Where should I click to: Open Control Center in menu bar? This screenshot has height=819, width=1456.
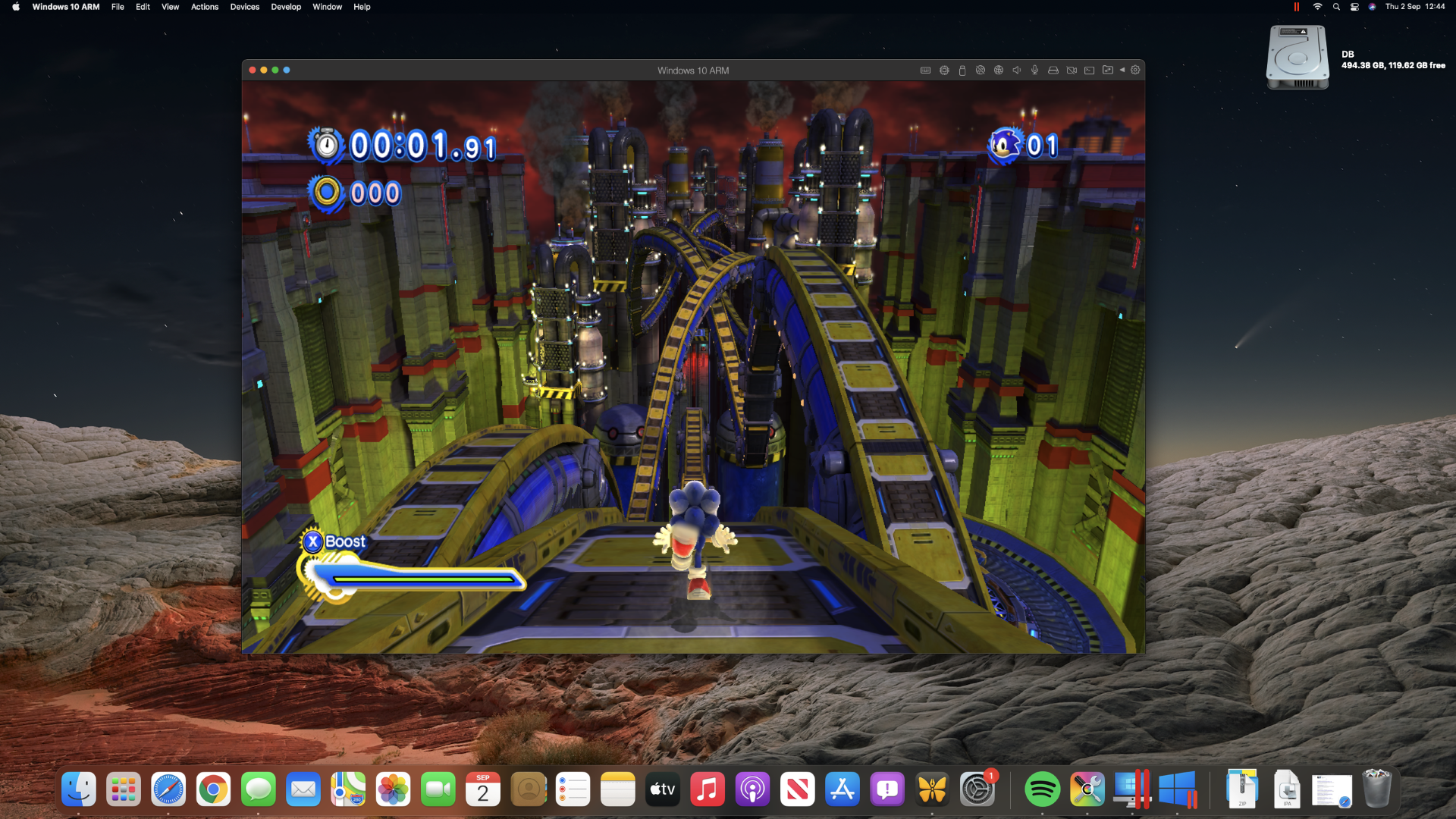[x=1354, y=7]
